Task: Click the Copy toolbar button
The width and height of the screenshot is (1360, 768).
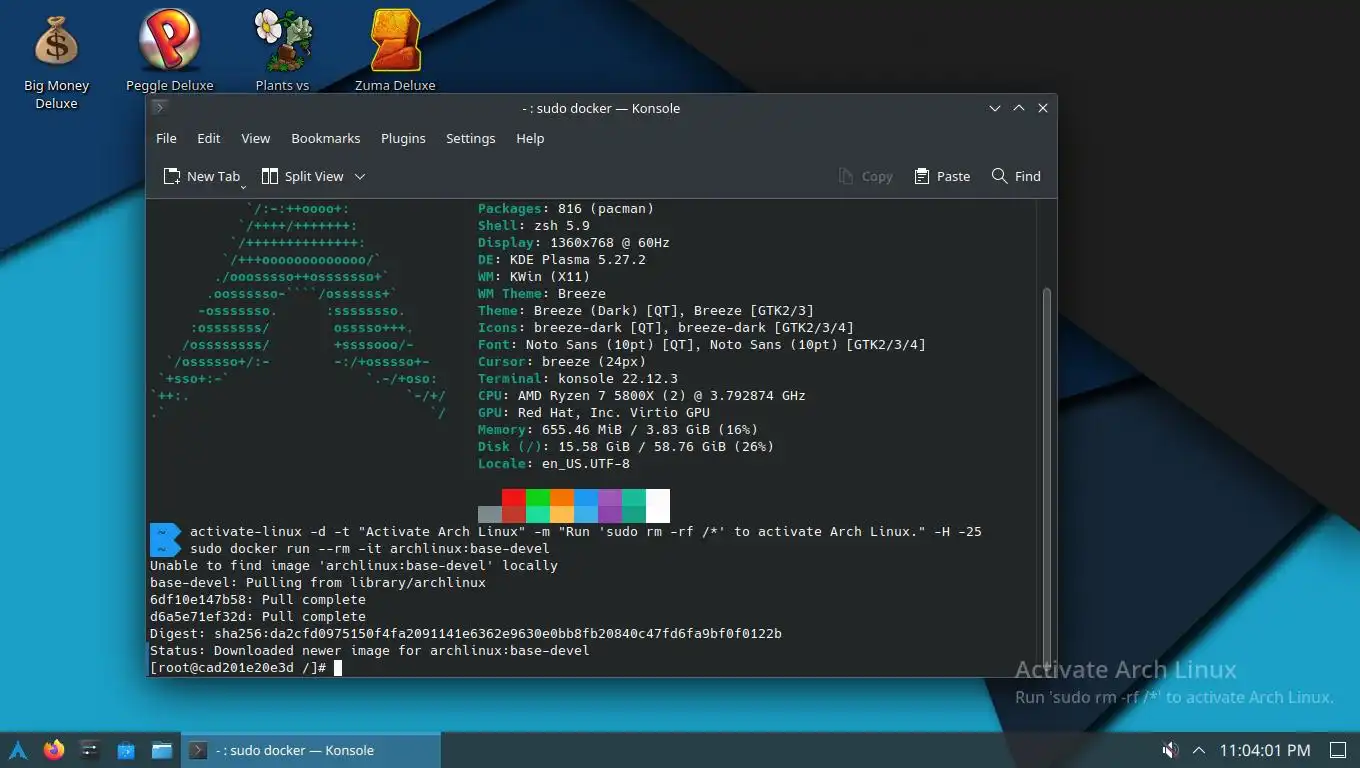Action: [x=865, y=176]
